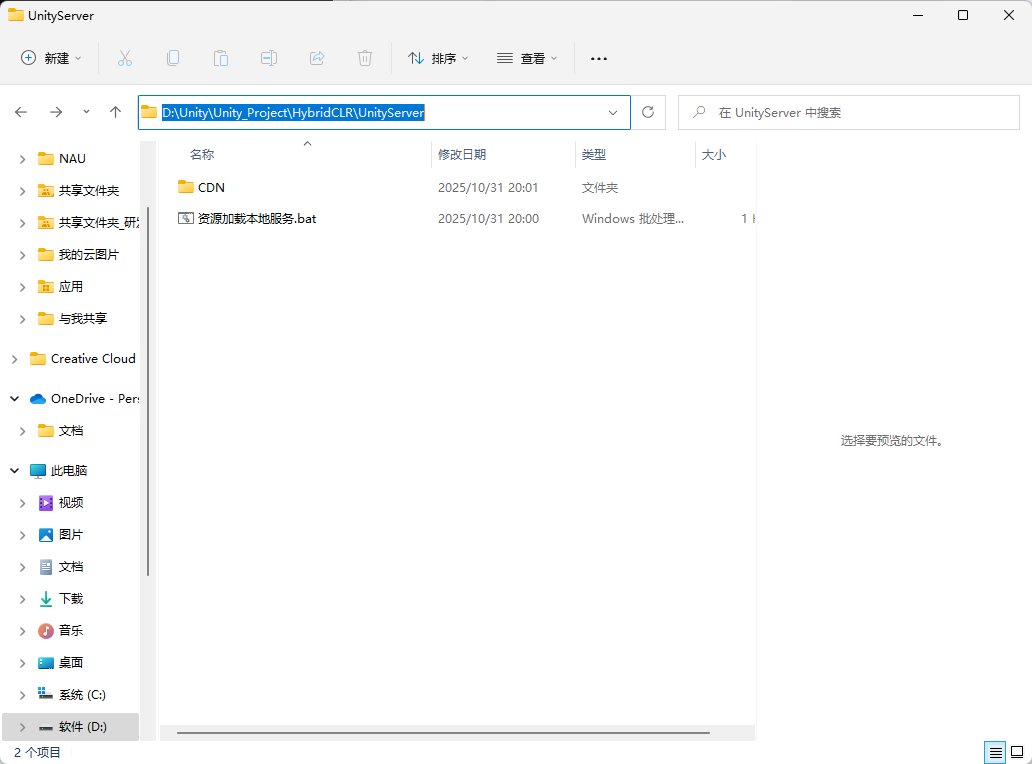The image size is (1032, 764).
Task: Expand the 系统 (C:) drive node
Action: [x=22, y=694]
